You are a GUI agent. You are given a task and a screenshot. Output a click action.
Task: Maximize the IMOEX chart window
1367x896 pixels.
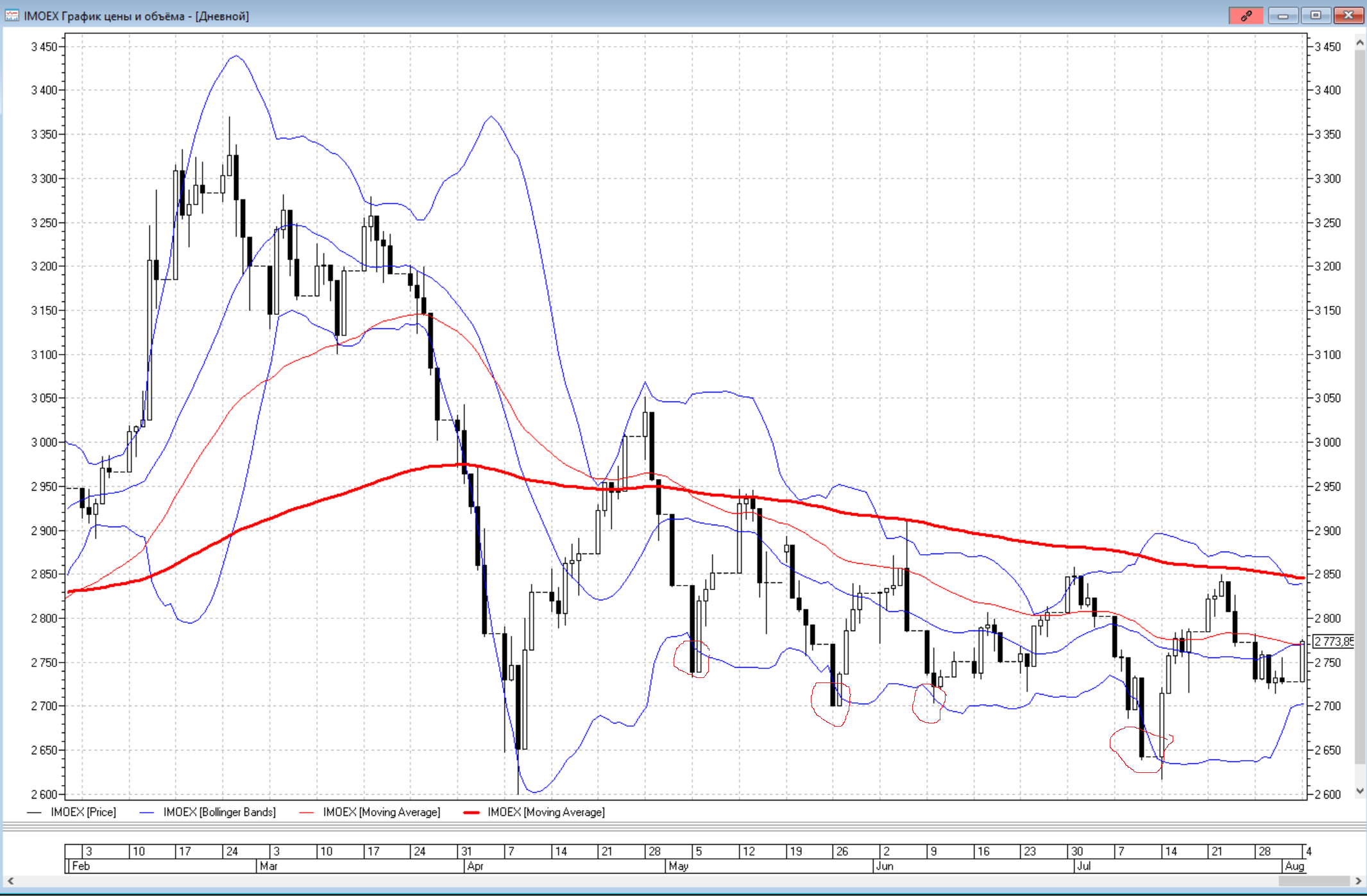tap(1316, 15)
